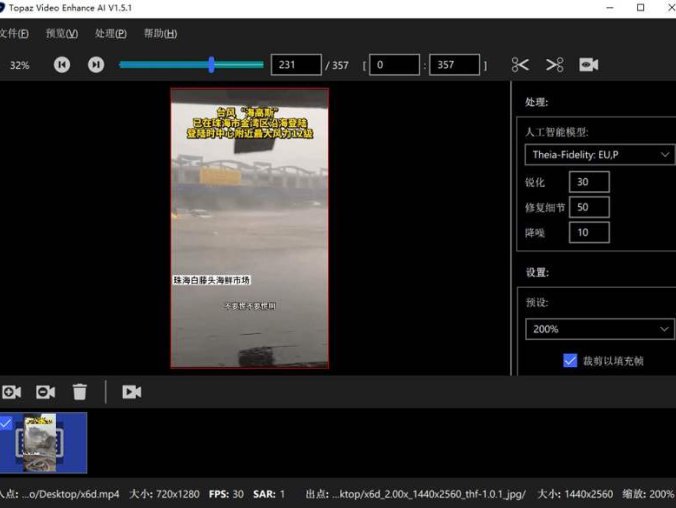Click the SAR: 1 status text

[x=269, y=494]
